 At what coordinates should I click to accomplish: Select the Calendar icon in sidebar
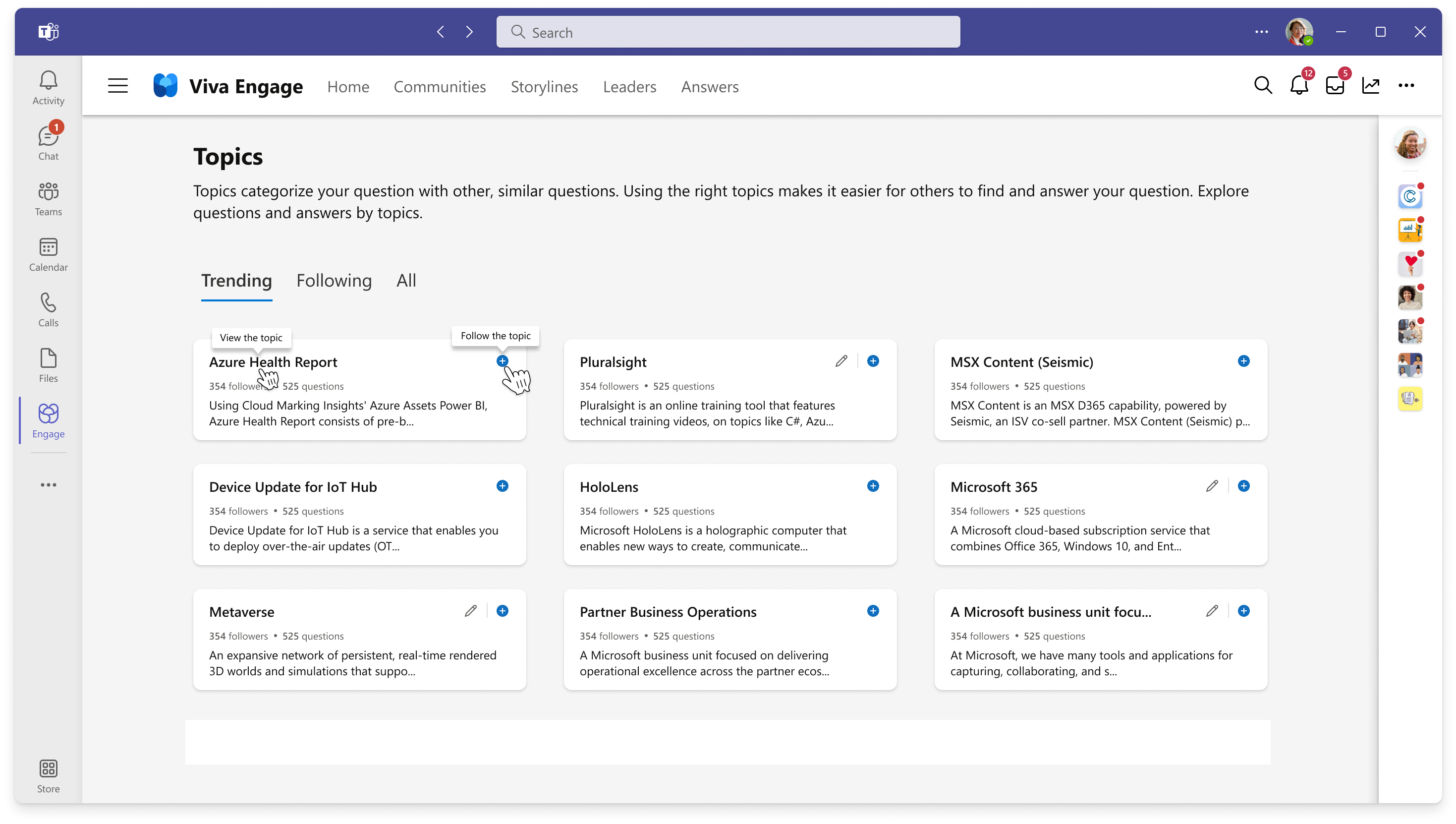click(47, 255)
